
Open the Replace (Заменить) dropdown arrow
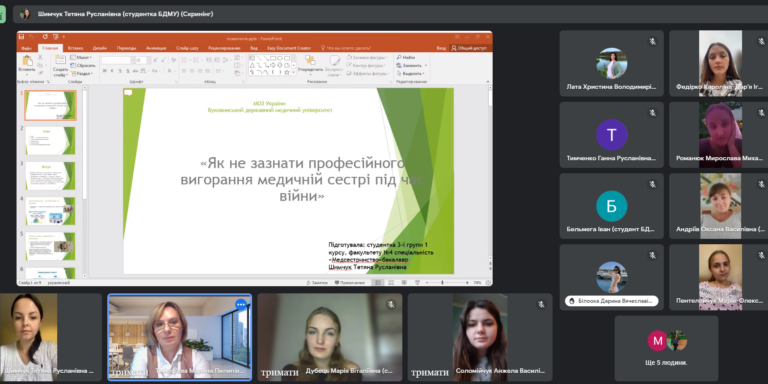coord(426,65)
